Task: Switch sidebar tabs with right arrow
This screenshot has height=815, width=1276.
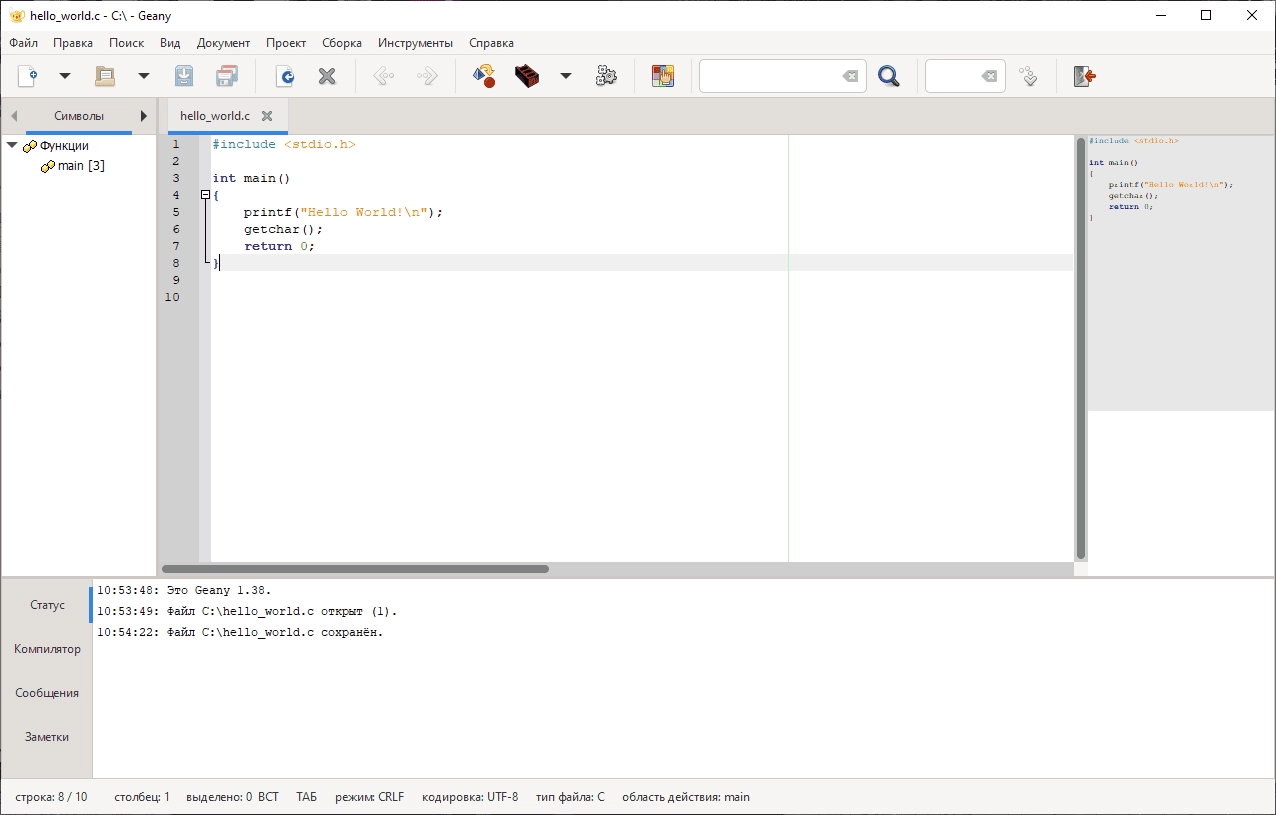Action: tap(144, 116)
